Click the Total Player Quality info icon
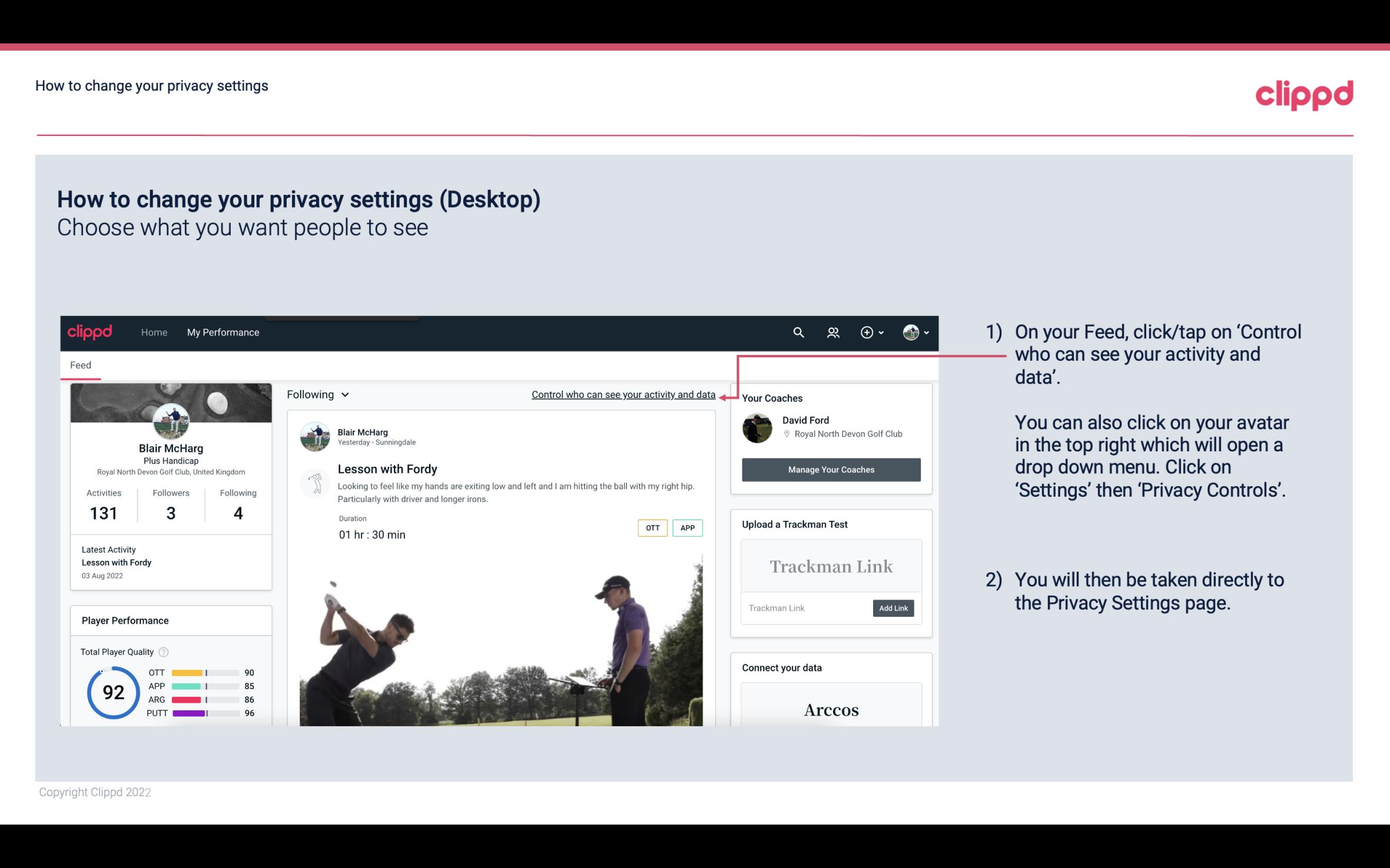1390x868 pixels. 163,651
